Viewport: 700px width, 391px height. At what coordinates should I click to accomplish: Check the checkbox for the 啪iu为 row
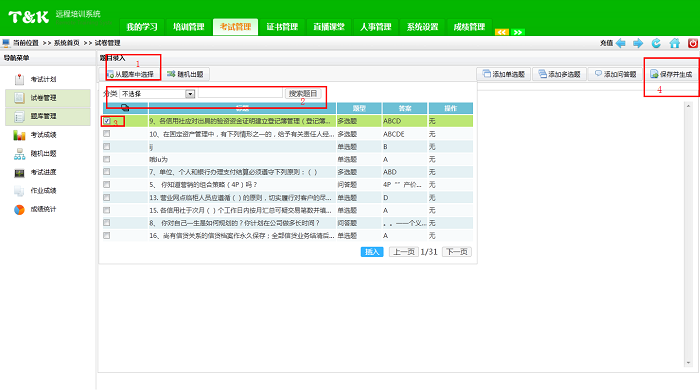[x=107, y=159]
